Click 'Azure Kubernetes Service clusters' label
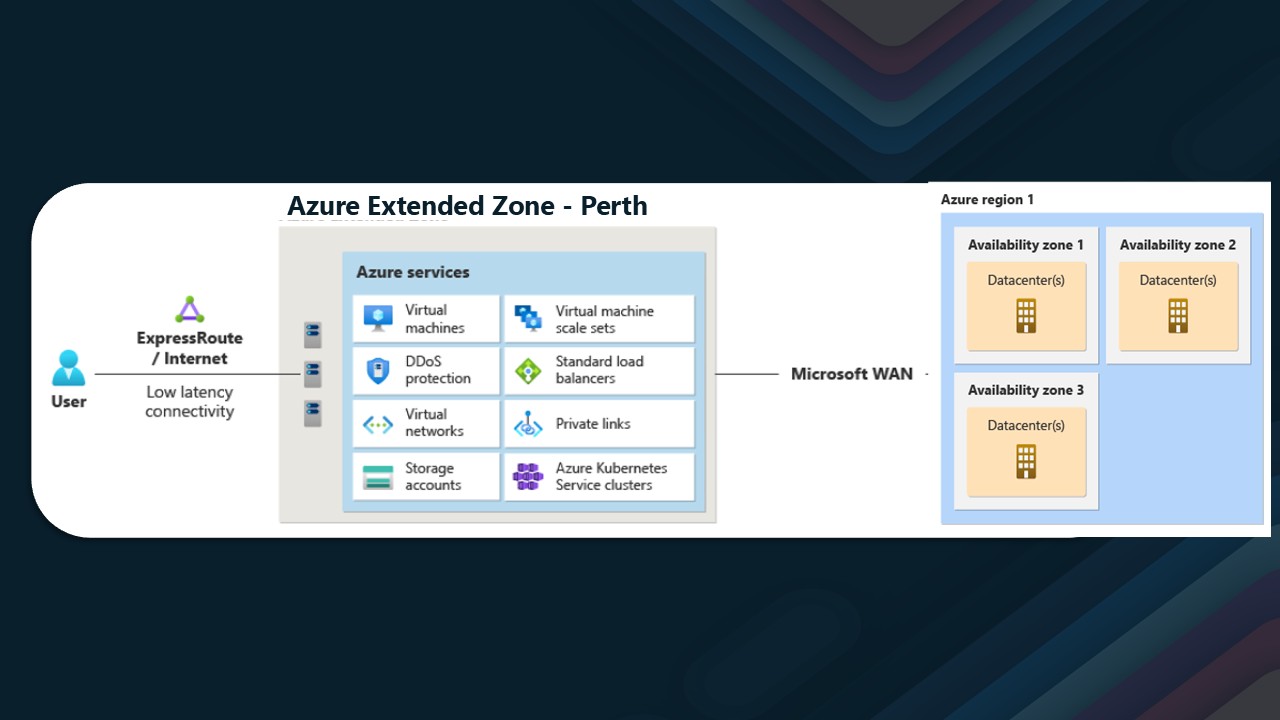1280x720 pixels. 611,476
